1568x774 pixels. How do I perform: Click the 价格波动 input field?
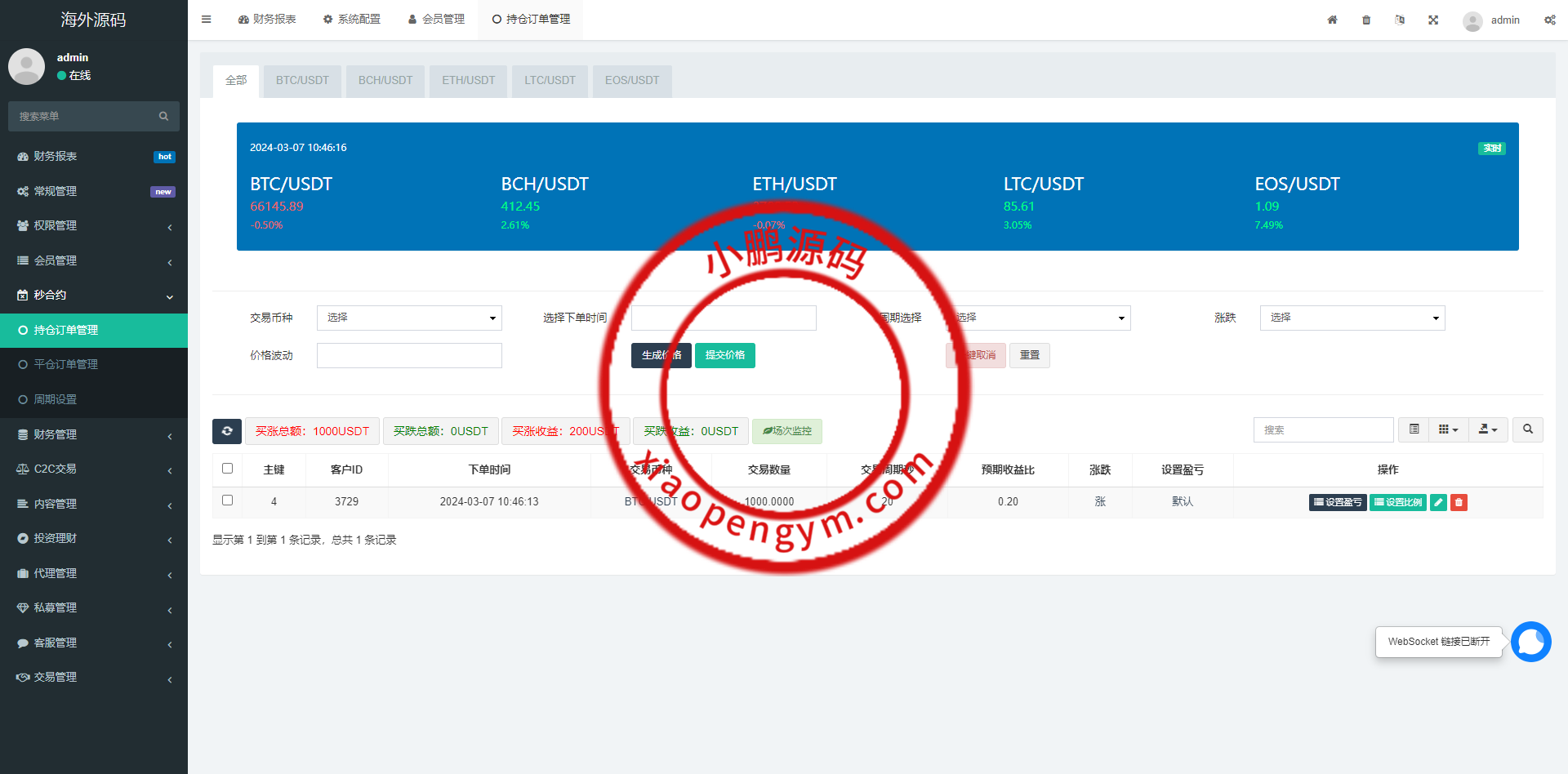pyautogui.click(x=409, y=355)
